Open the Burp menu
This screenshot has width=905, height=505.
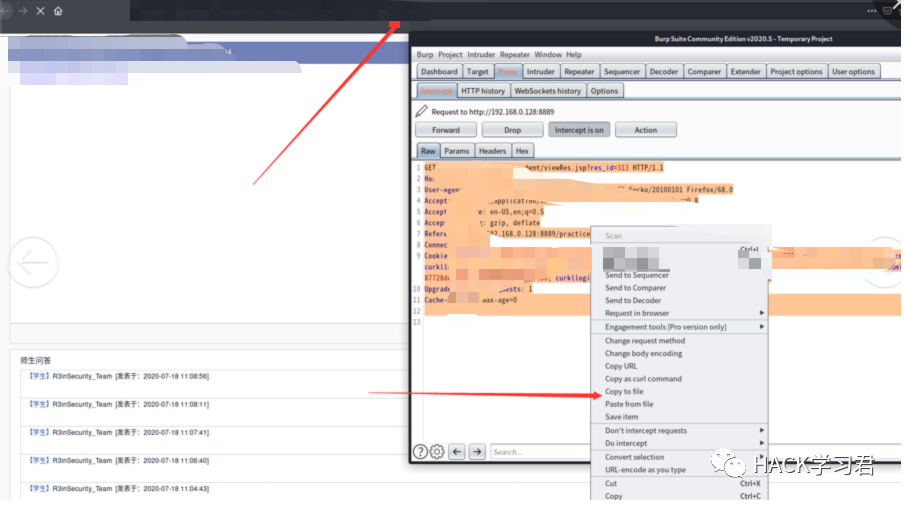click(425, 54)
